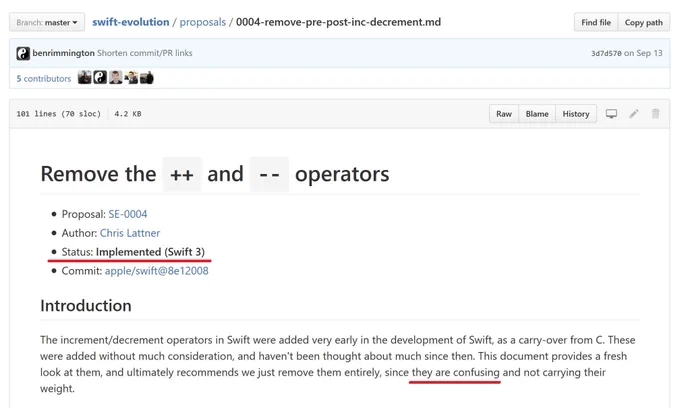The height and width of the screenshot is (408, 680).
Task: Click the 0004-remove-pre-post-inc-decrement.md filename
Action: pos(338,22)
